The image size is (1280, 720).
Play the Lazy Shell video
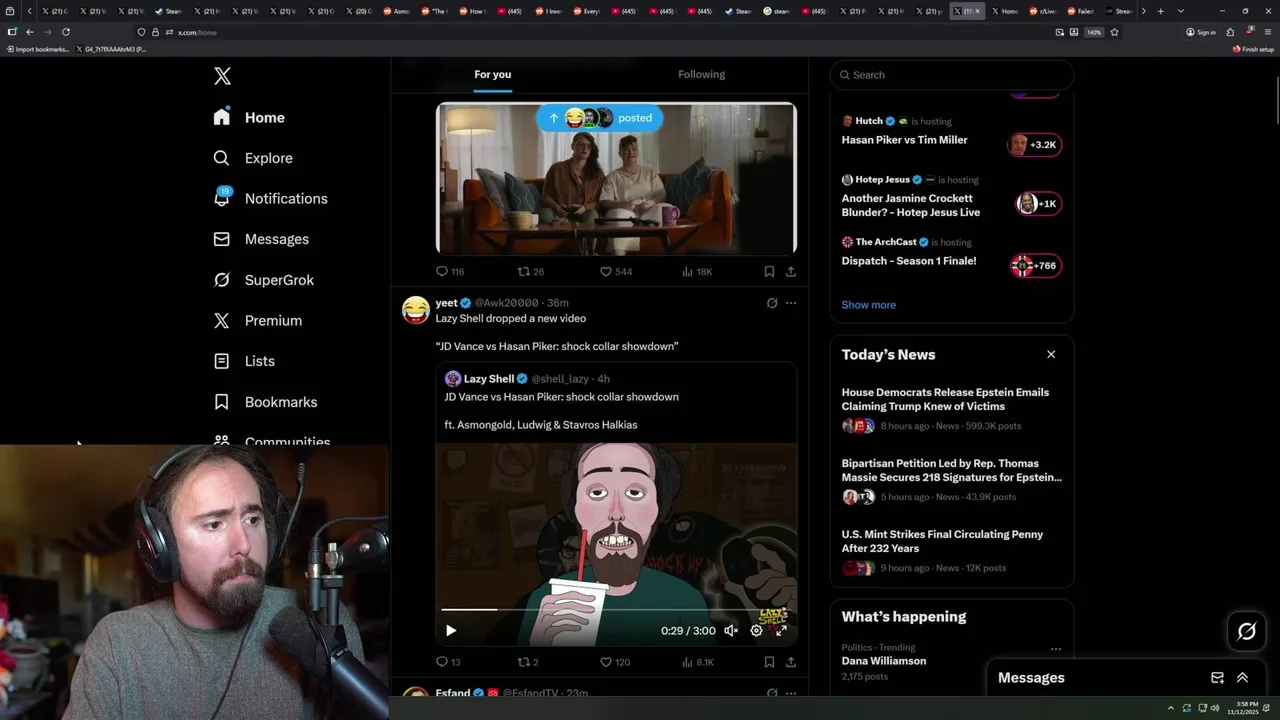click(x=451, y=630)
